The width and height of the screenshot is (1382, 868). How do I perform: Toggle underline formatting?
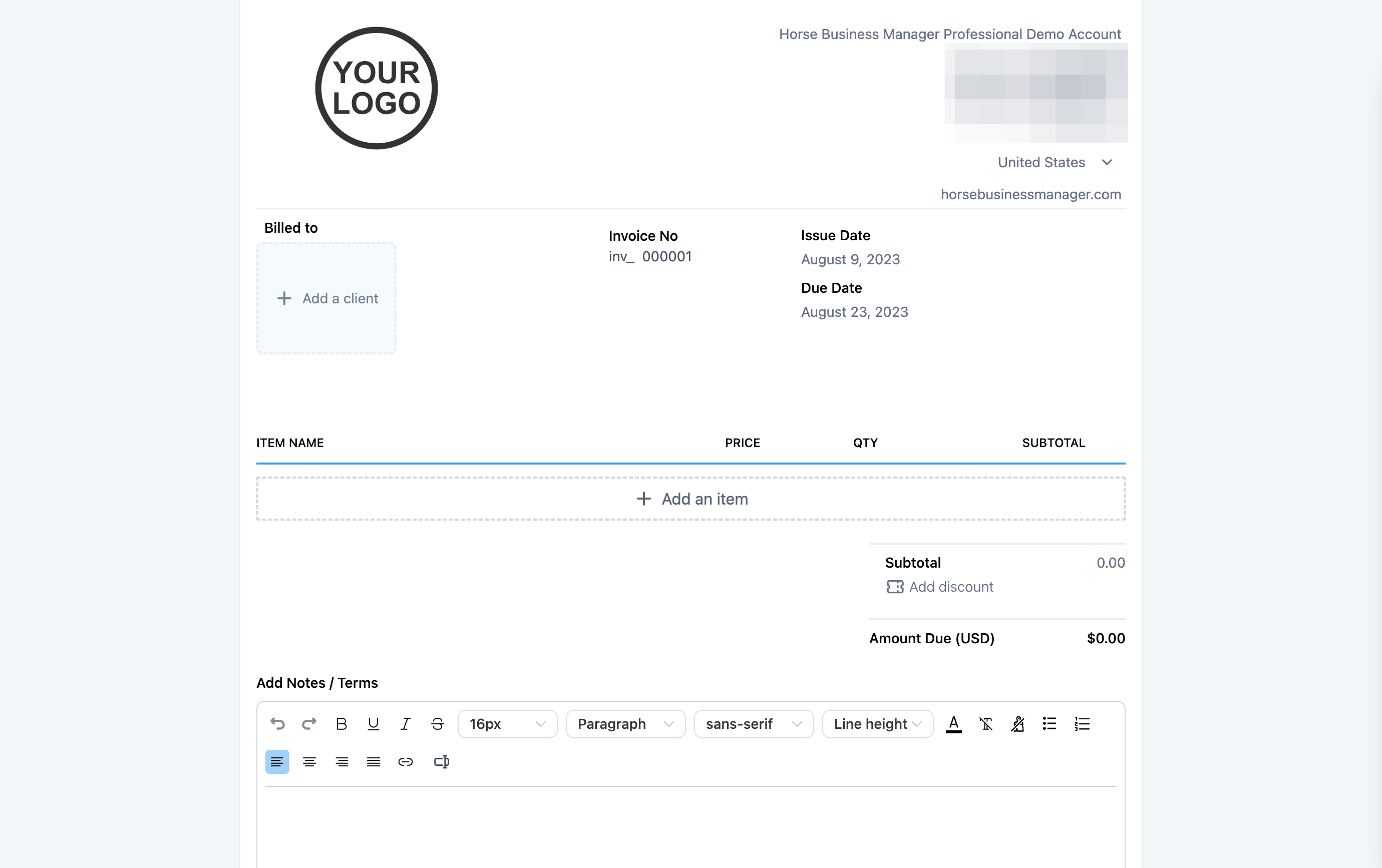(x=374, y=724)
